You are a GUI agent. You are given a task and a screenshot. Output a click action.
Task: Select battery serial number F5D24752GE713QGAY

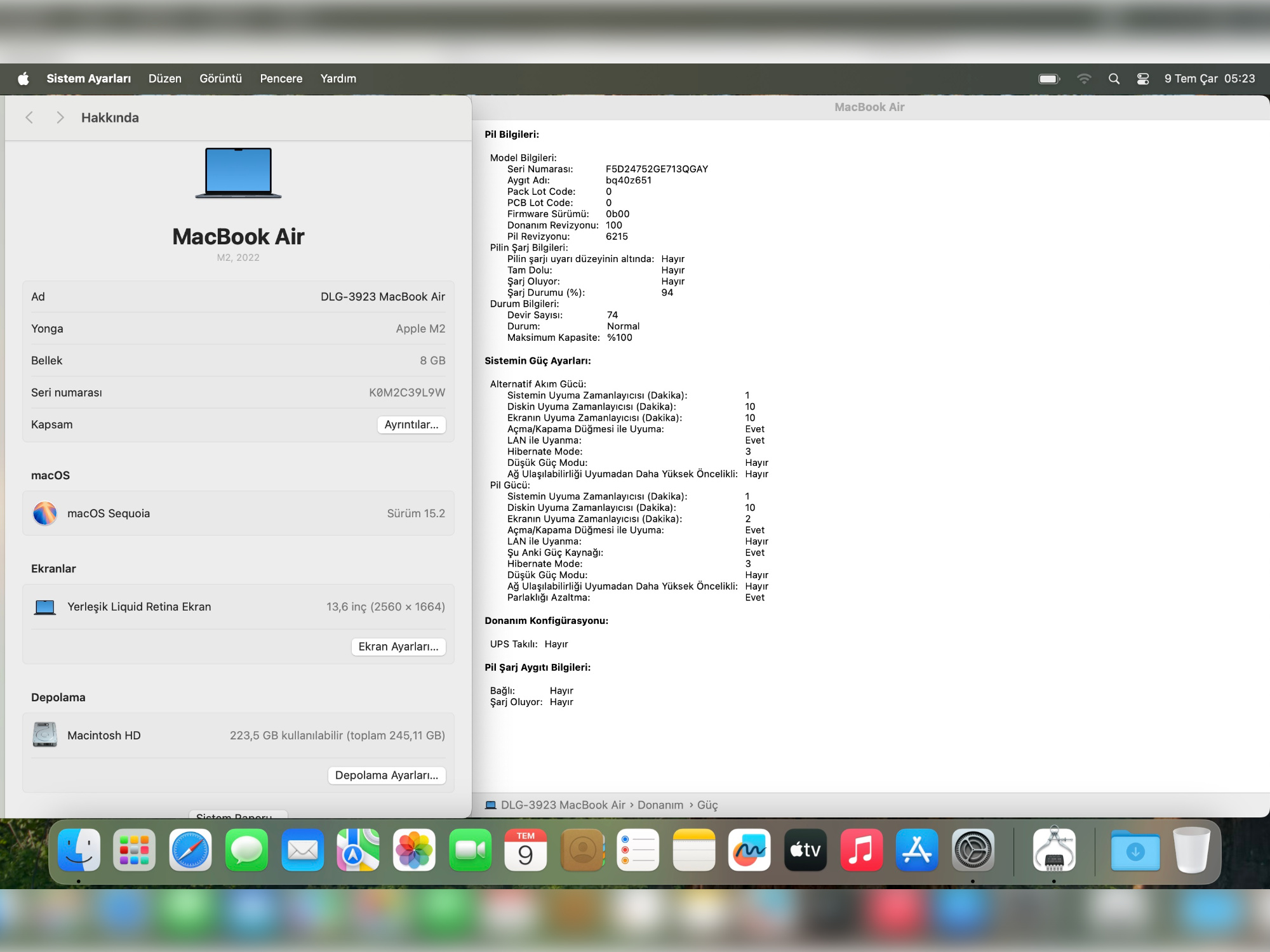tap(657, 169)
